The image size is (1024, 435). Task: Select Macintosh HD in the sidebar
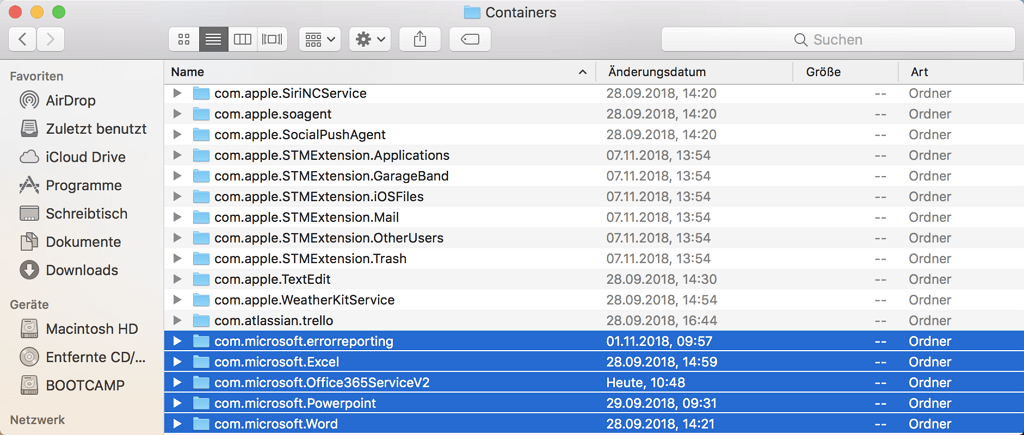[78, 329]
